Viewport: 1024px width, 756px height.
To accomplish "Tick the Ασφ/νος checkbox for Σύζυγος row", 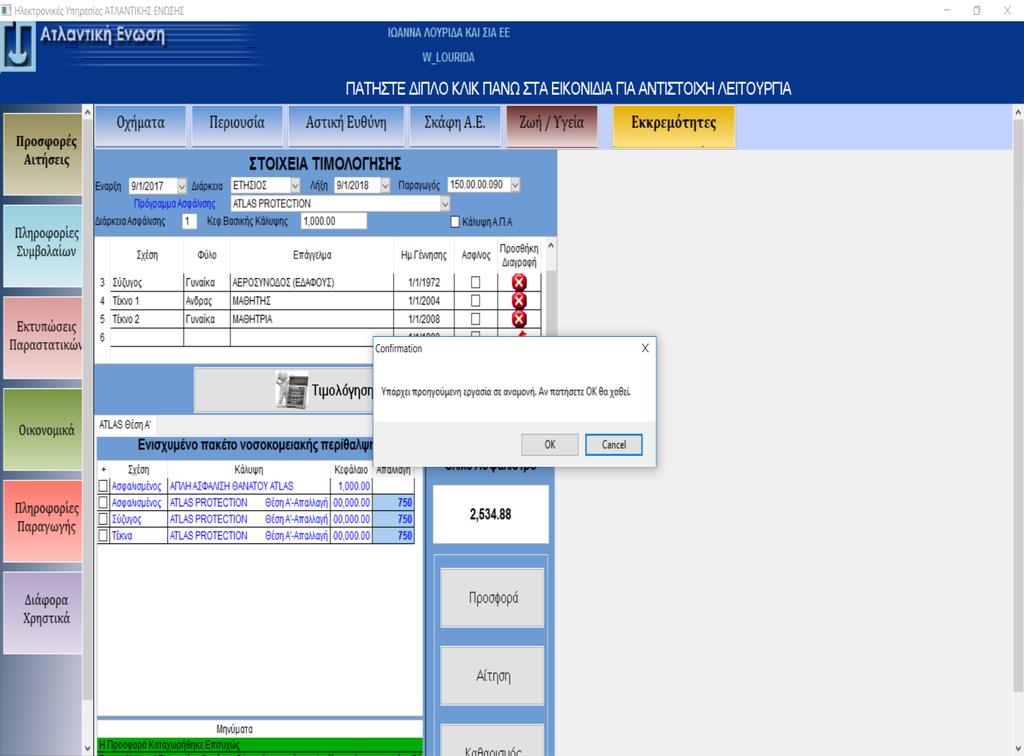I will [475, 282].
